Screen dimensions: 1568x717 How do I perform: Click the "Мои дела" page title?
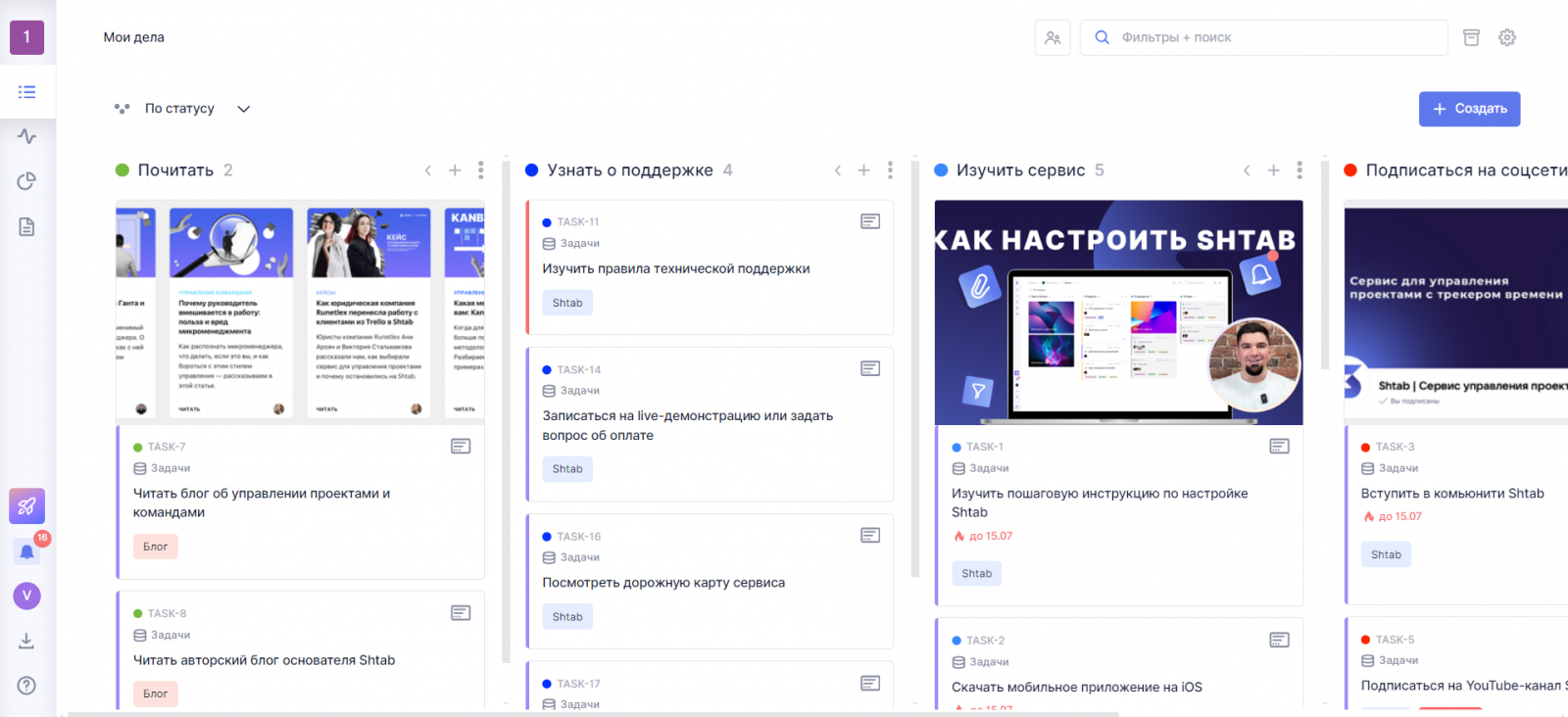134,37
